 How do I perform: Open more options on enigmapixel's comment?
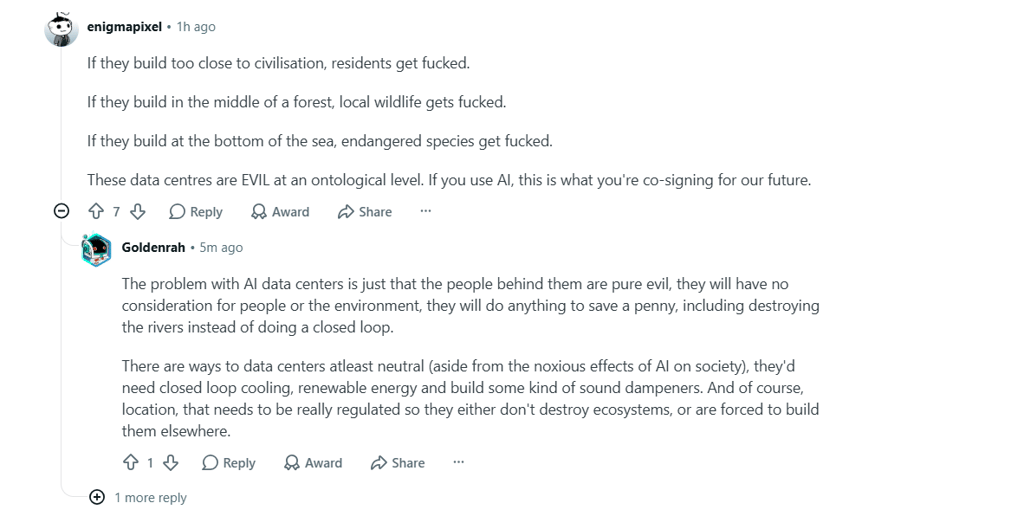click(426, 211)
